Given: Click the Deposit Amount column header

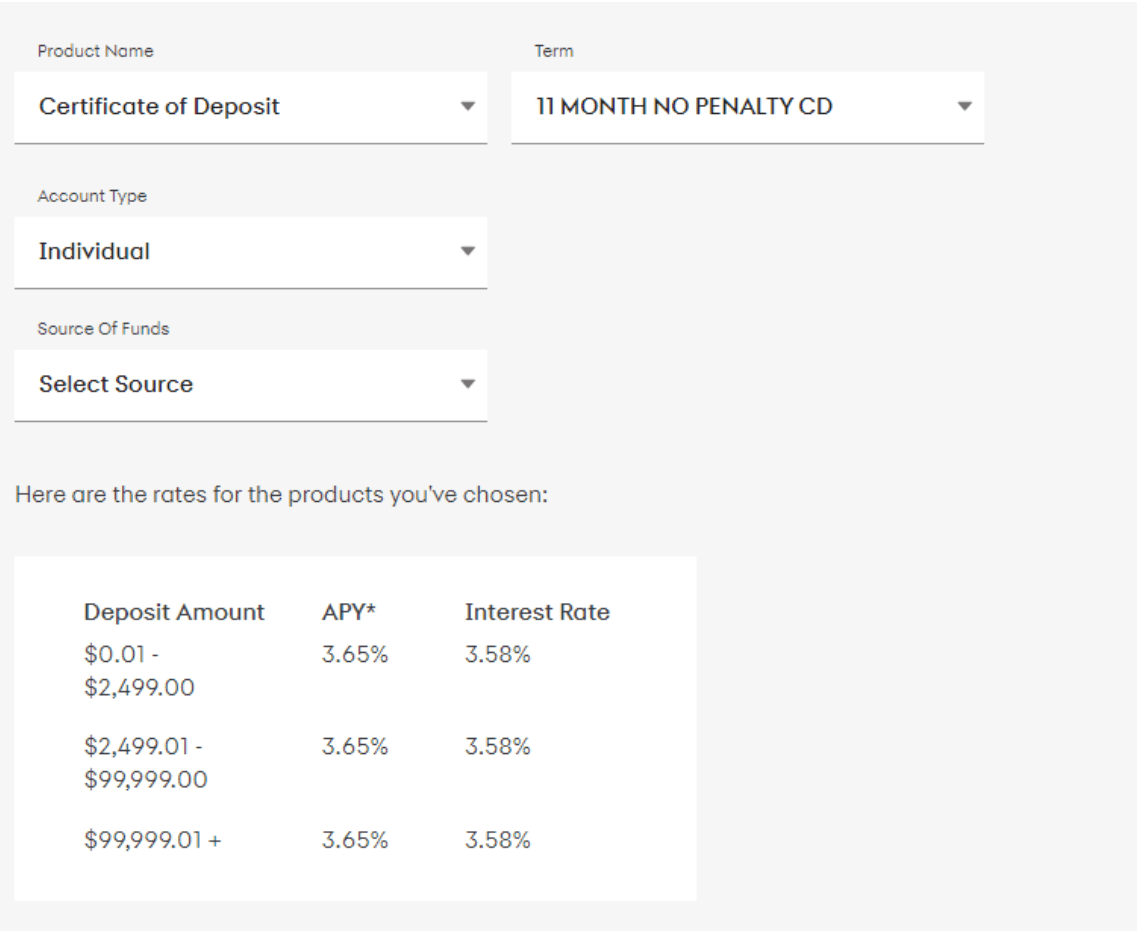Looking at the screenshot, I should [174, 612].
